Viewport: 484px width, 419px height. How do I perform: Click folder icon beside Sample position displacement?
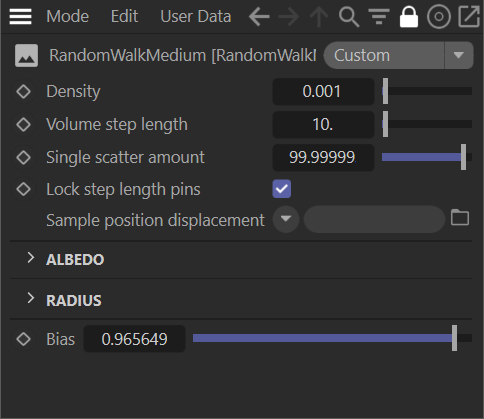pos(460,218)
